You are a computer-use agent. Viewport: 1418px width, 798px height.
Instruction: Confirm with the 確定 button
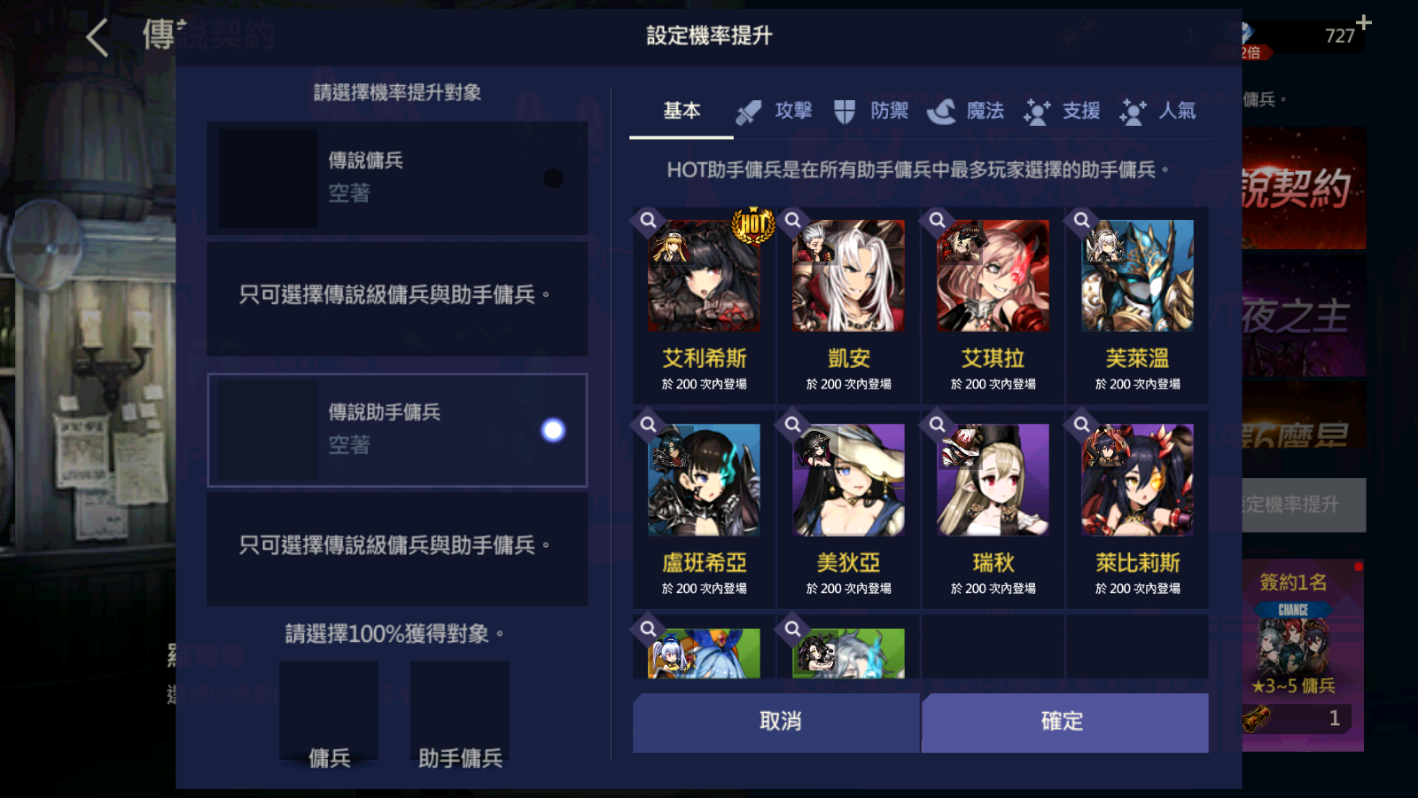click(1065, 722)
